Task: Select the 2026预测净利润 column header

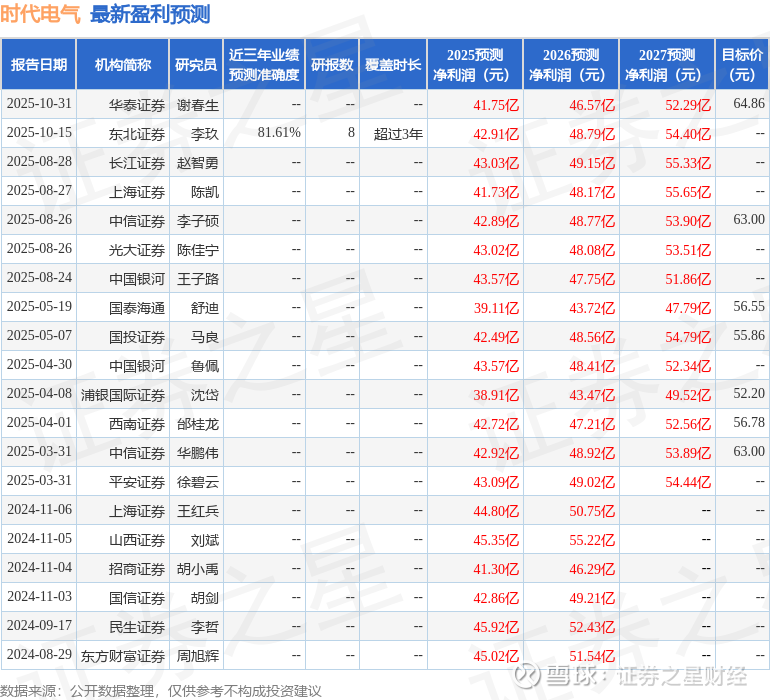Action: [571, 64]
